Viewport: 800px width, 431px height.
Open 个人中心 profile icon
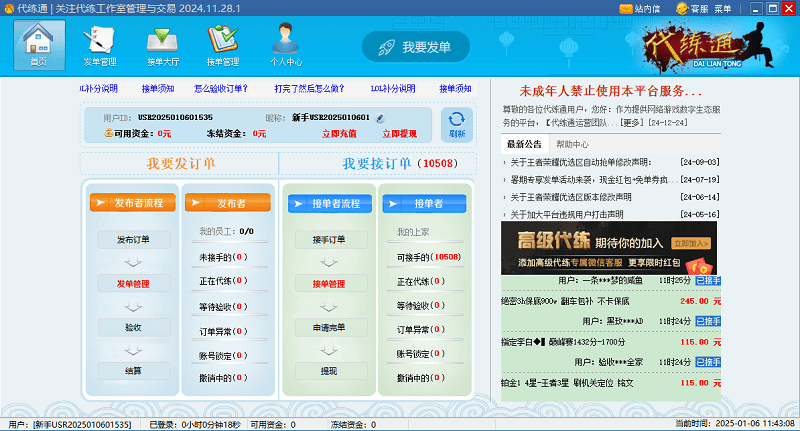(286, 45)
